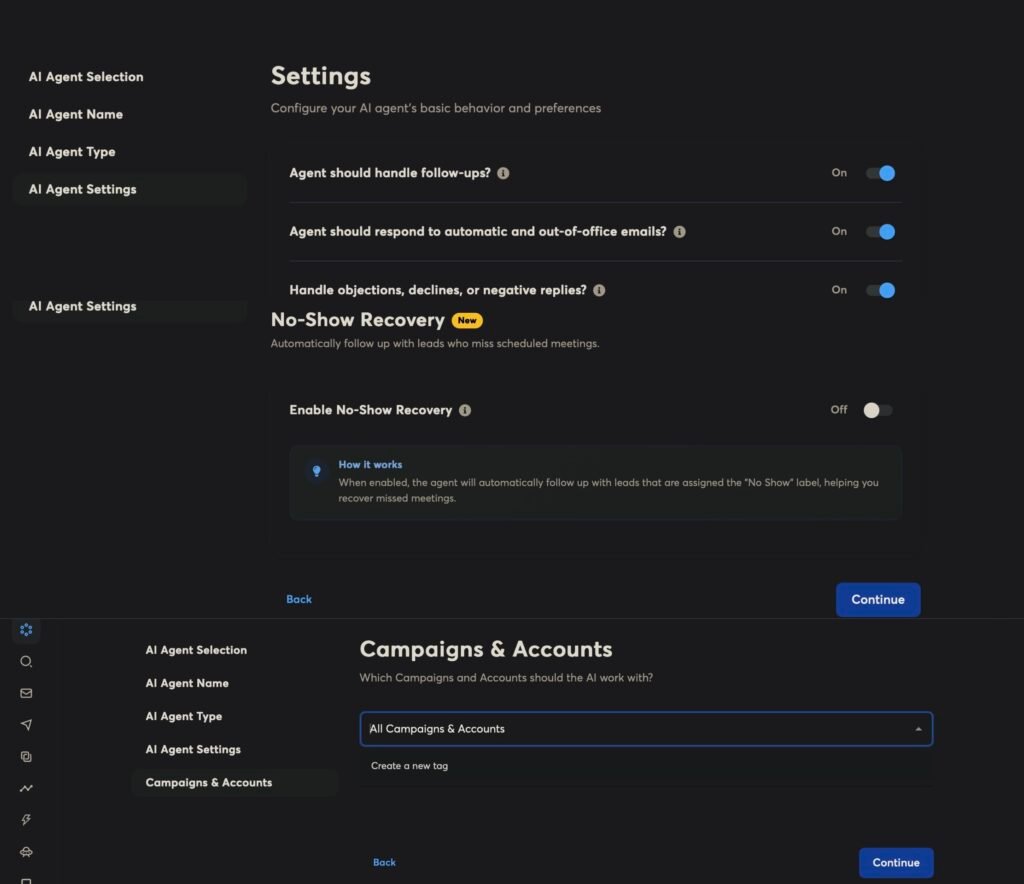Viewport: 1024px width, 884px height.
Task: Select AI Agent Settings on Campaigns & Accounts screen
Action: [193, 750]
